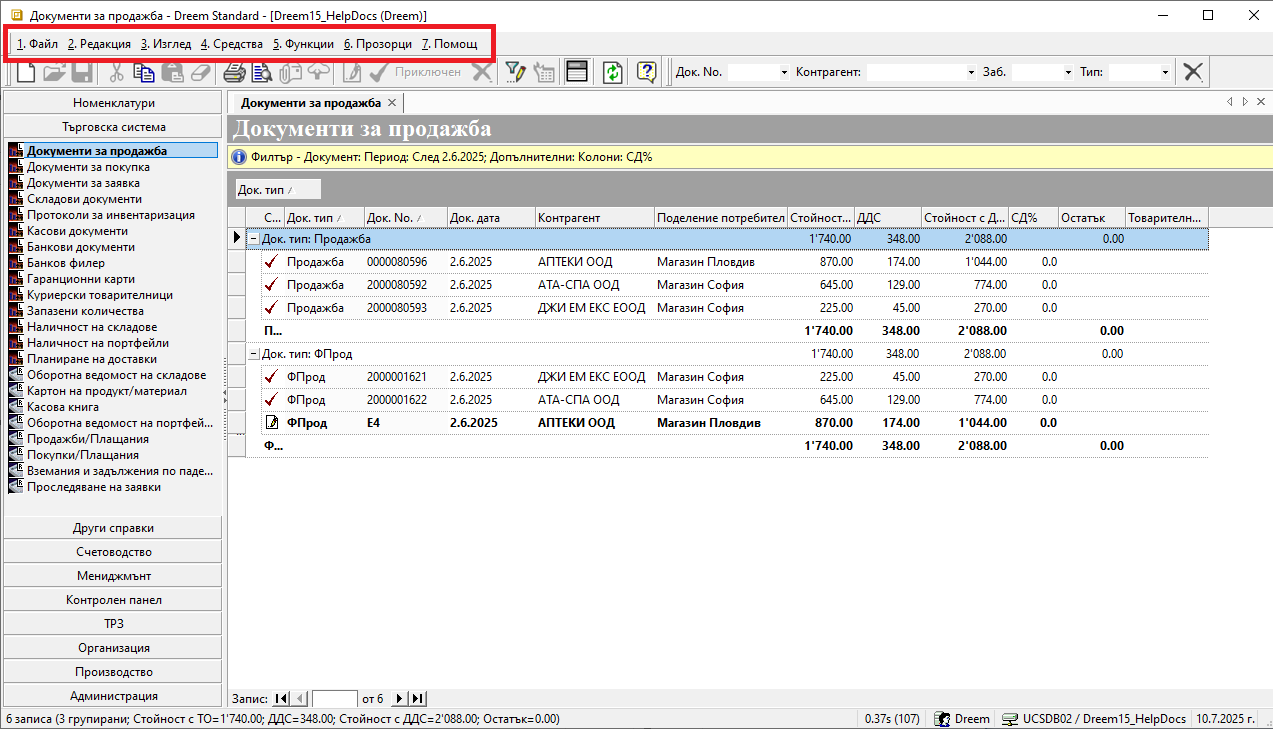Expand the Номенклатури sidebar section

point(113,103)
